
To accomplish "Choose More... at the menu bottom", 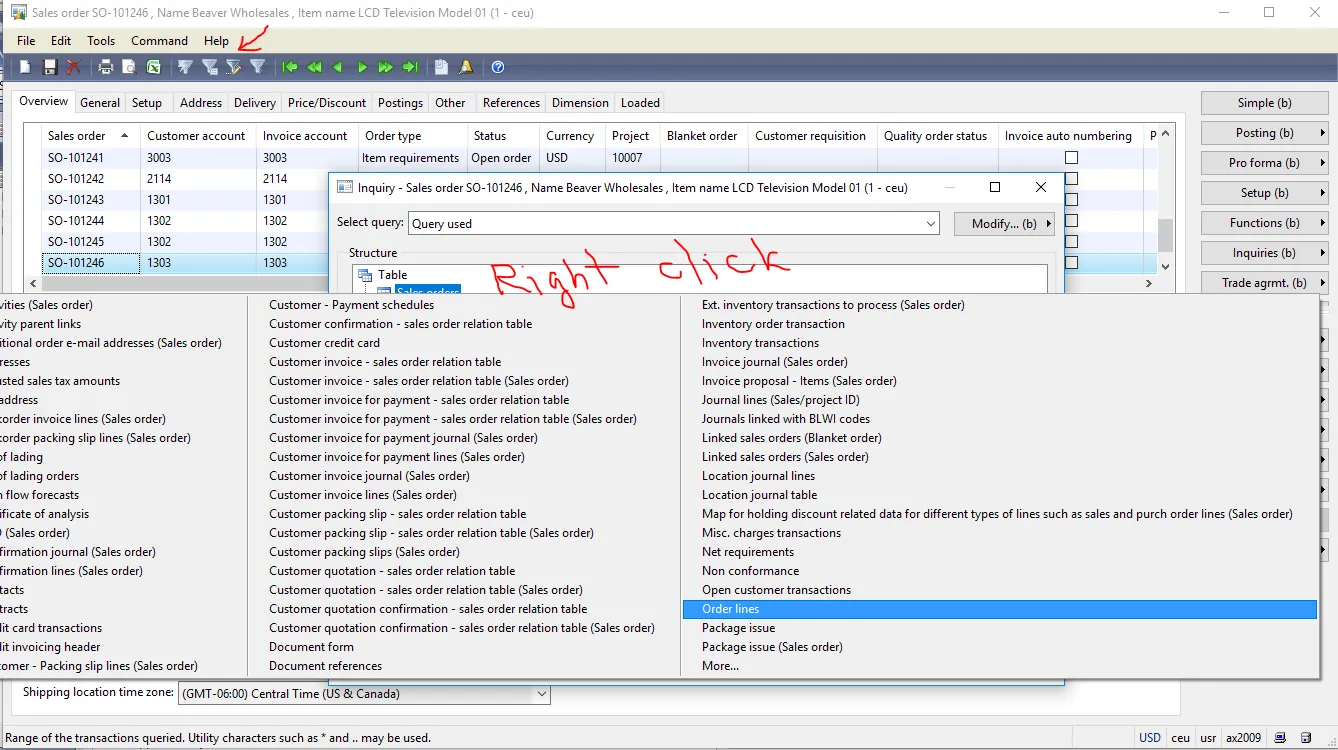I will 720,666.
